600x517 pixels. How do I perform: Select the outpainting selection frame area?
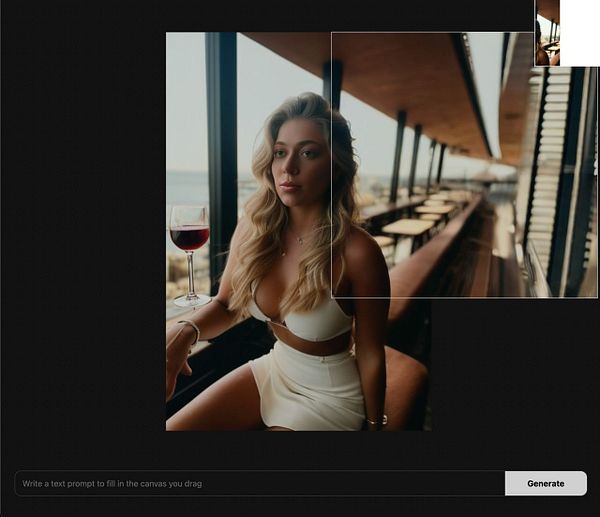[x=464, y=165]
